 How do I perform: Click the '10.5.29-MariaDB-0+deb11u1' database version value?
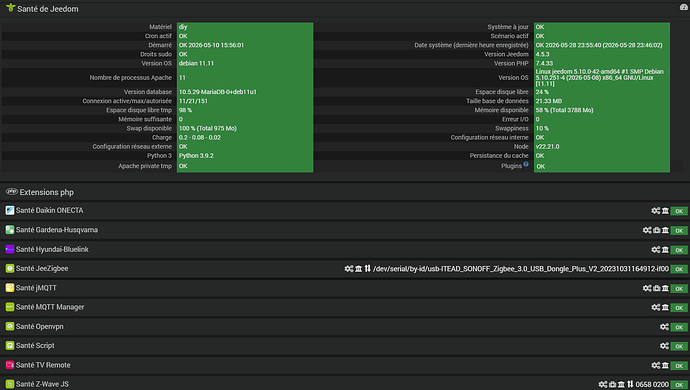[x=218, y=92]
